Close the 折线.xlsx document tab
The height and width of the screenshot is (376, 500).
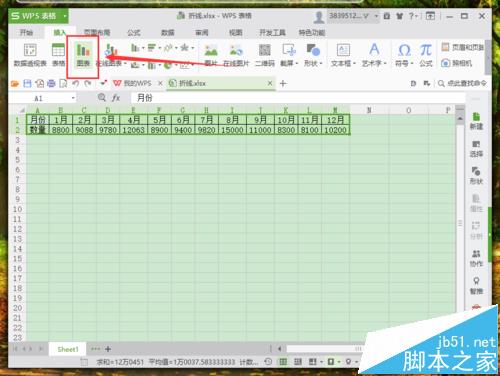[270, 83]
